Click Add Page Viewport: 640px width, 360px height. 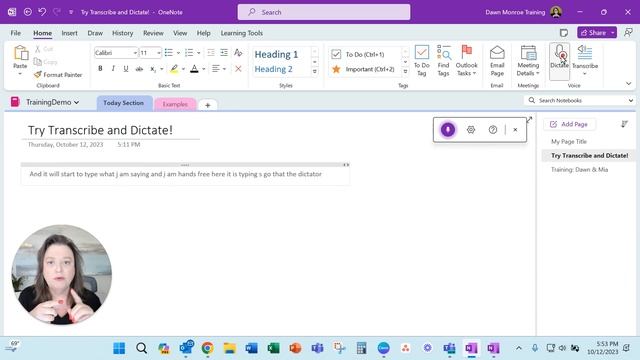tap(569, 124)
